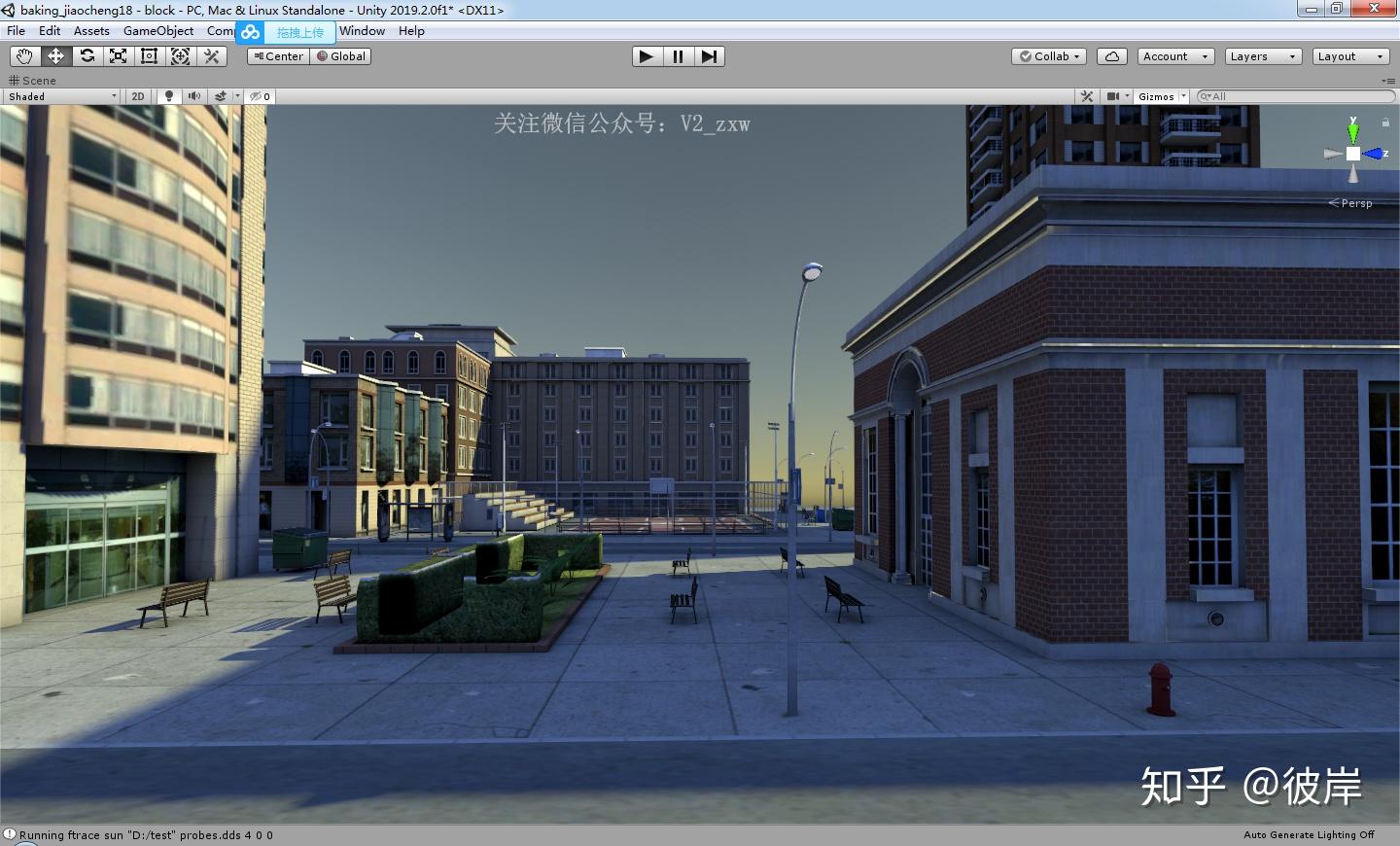Open Auto Generate Lighting Off status
This screenshot has height=846, width=1400.
tap(1309, 835)
